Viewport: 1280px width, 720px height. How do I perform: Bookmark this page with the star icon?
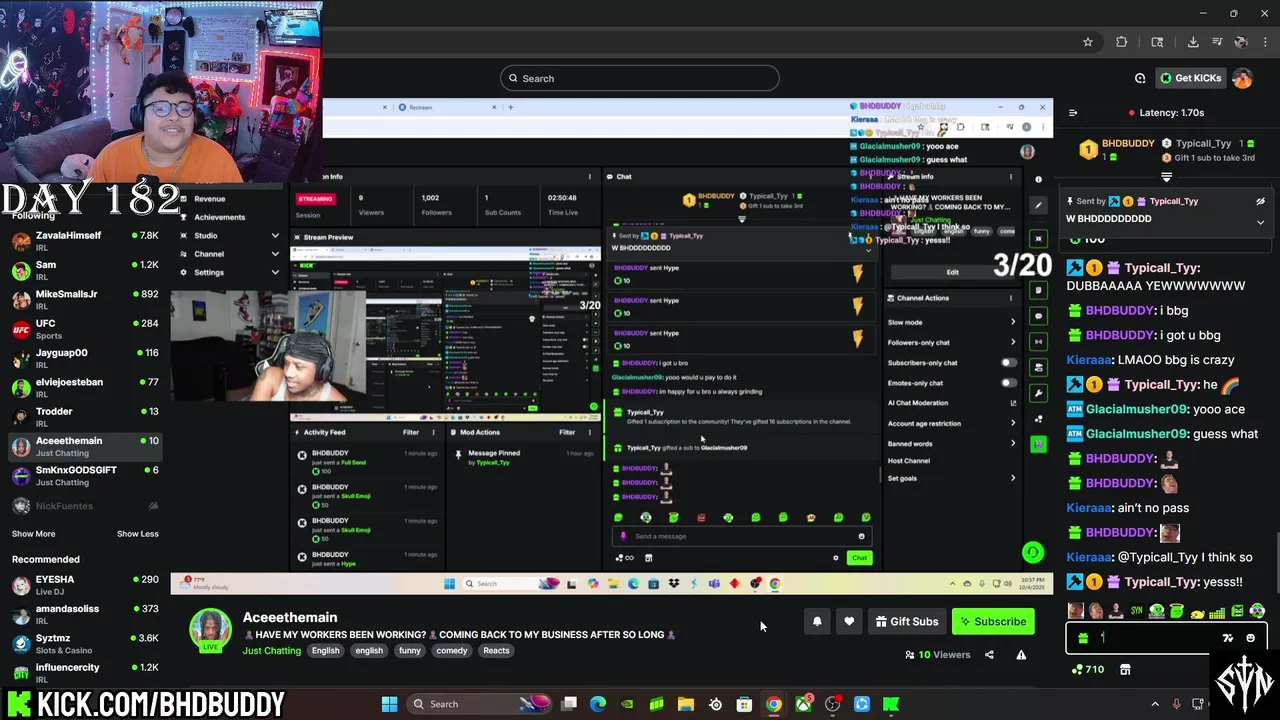(x=1088, y=42)
